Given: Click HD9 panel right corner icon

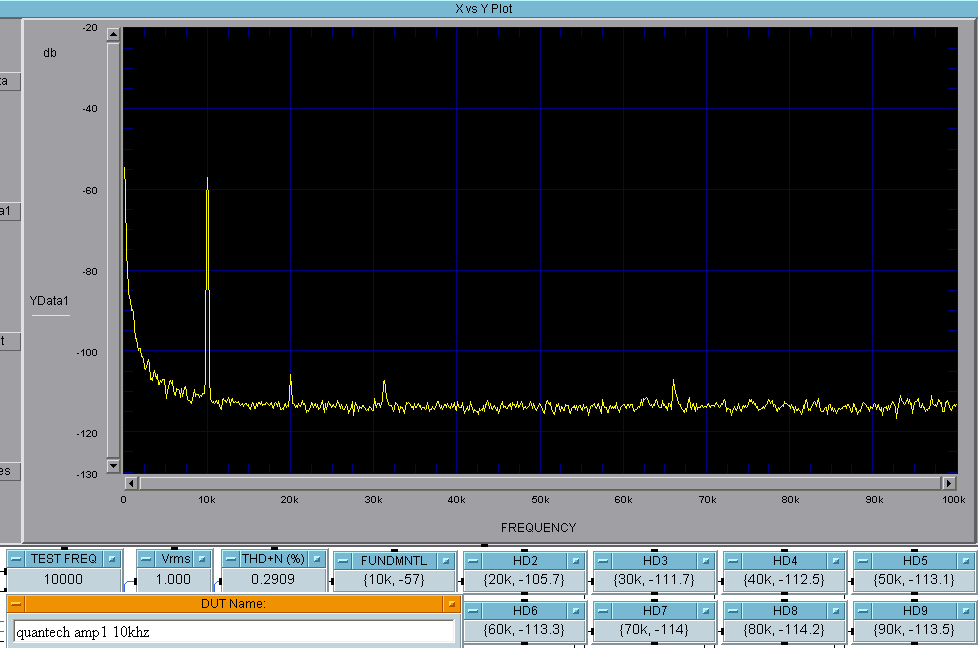Looking at the screenshot, I should (966, 611).
